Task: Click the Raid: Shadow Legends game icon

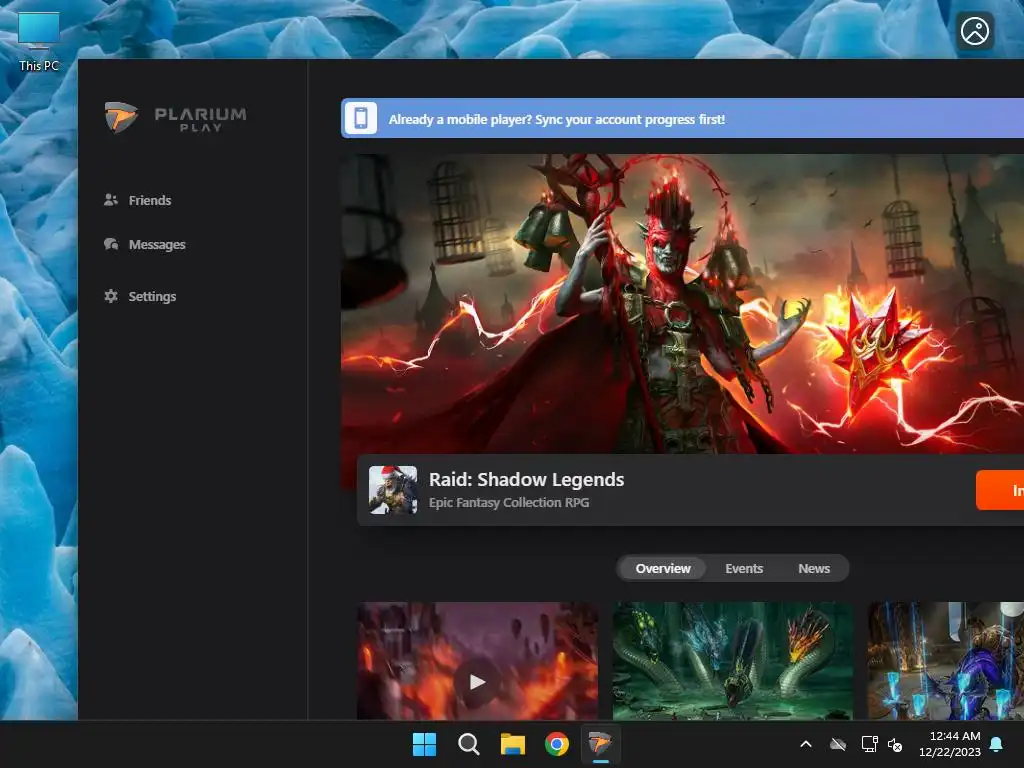Action: click(393, 490)
